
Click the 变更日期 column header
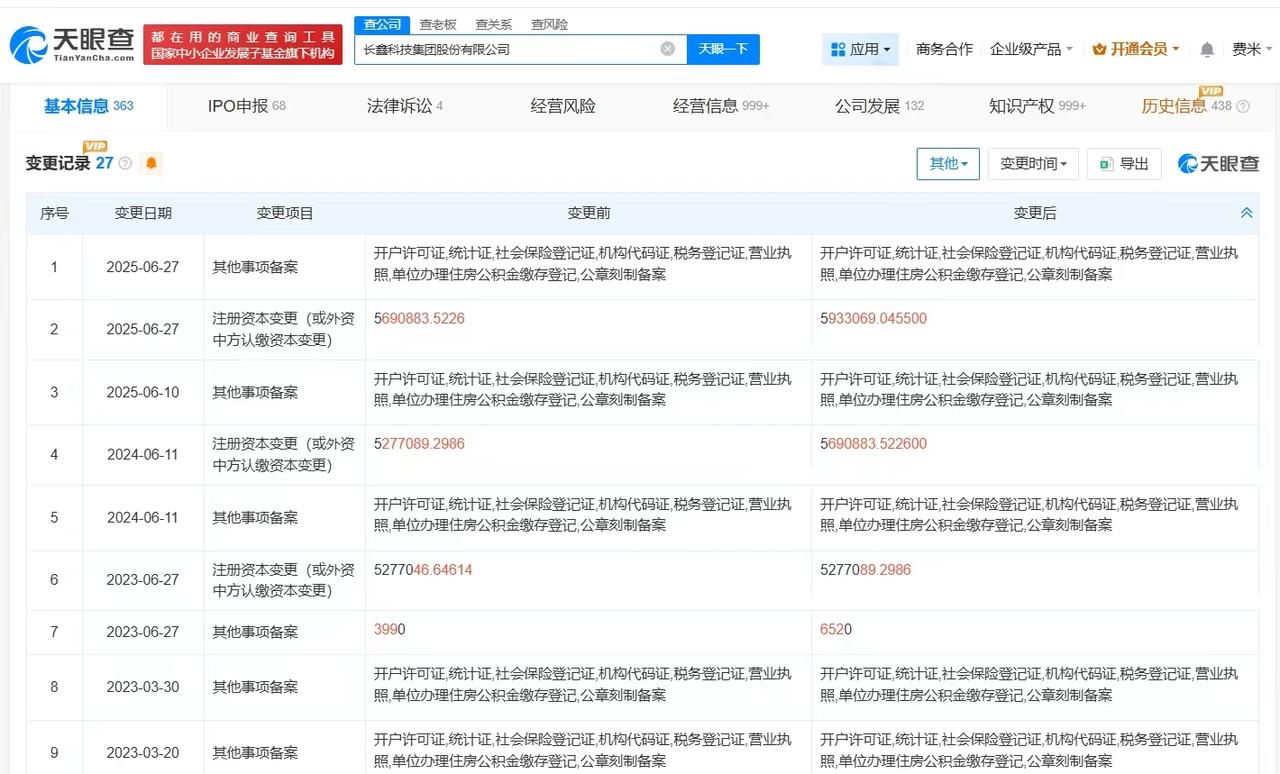[143, 213]
